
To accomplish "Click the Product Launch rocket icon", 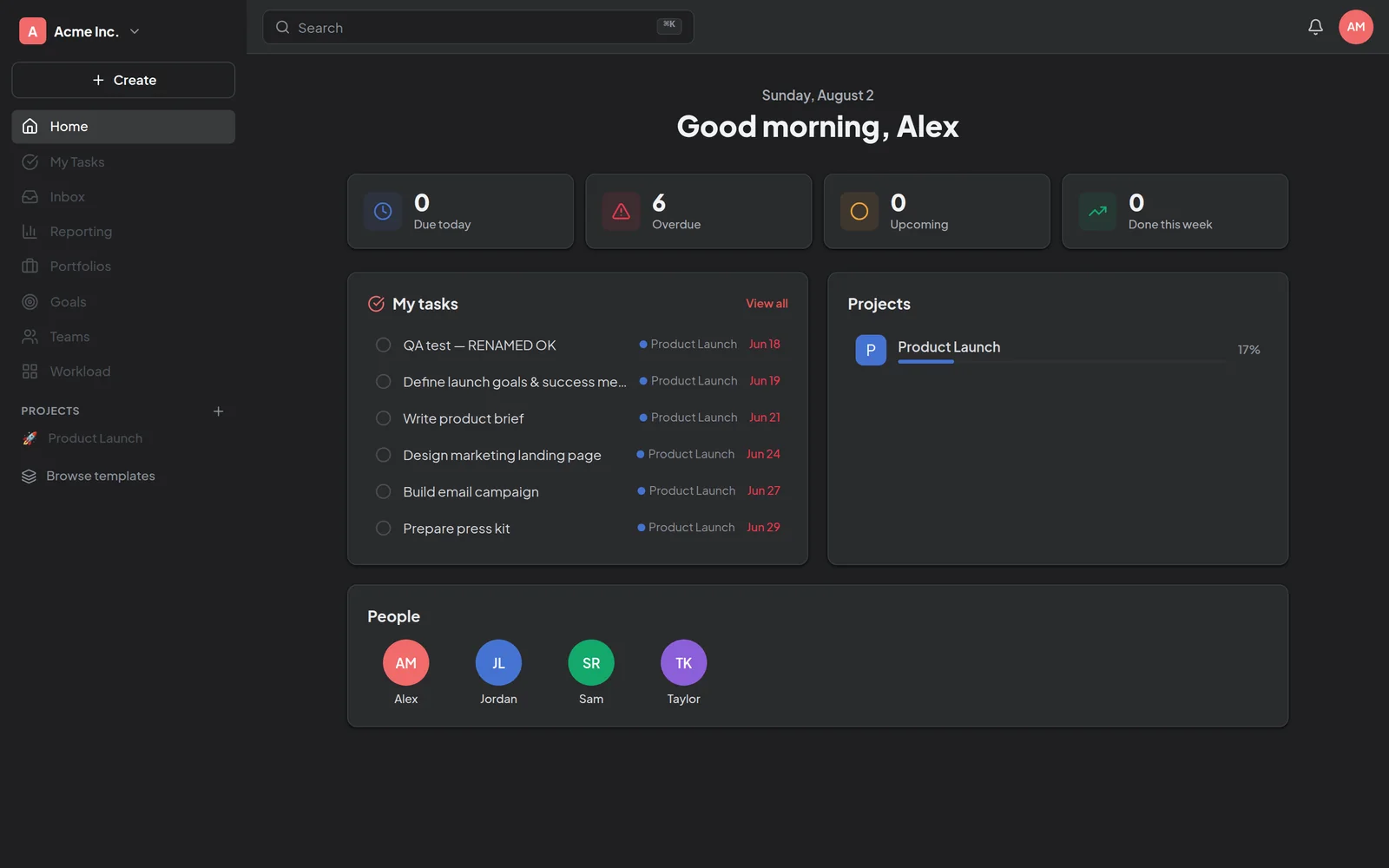I will tap(30, 438).
